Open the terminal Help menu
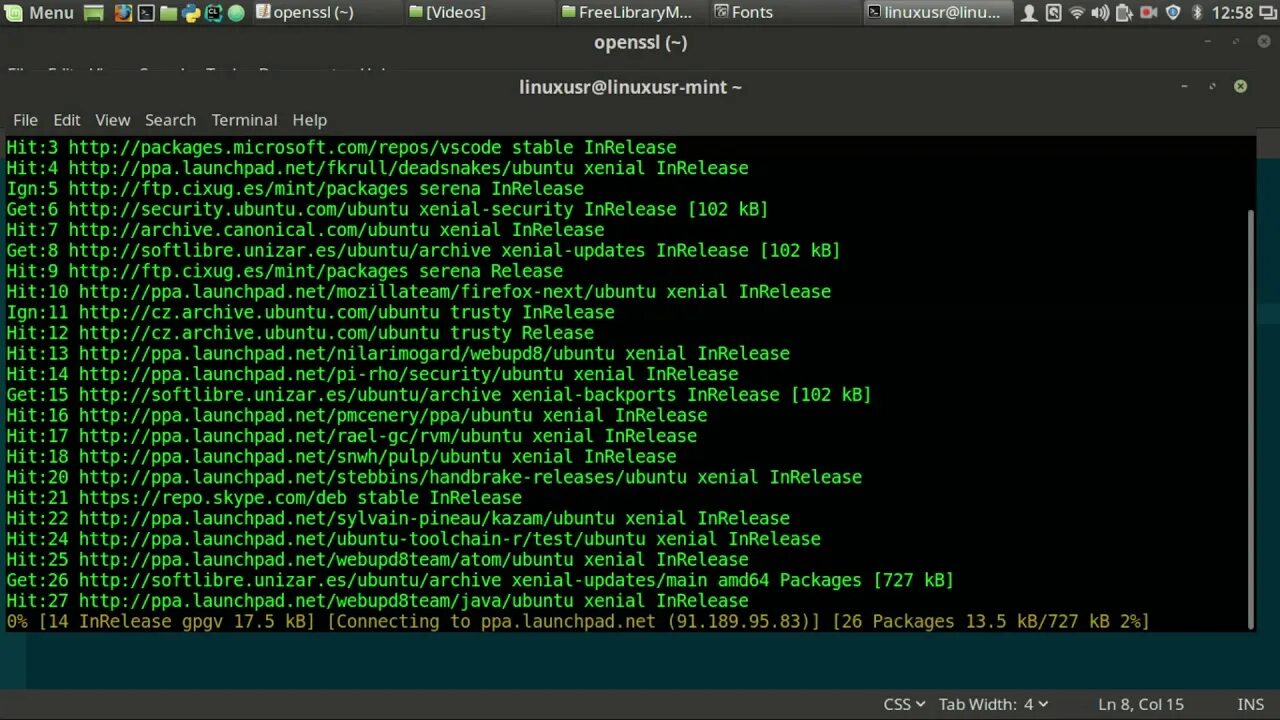This screenshot has height=720, width=1280. [310, 119]
